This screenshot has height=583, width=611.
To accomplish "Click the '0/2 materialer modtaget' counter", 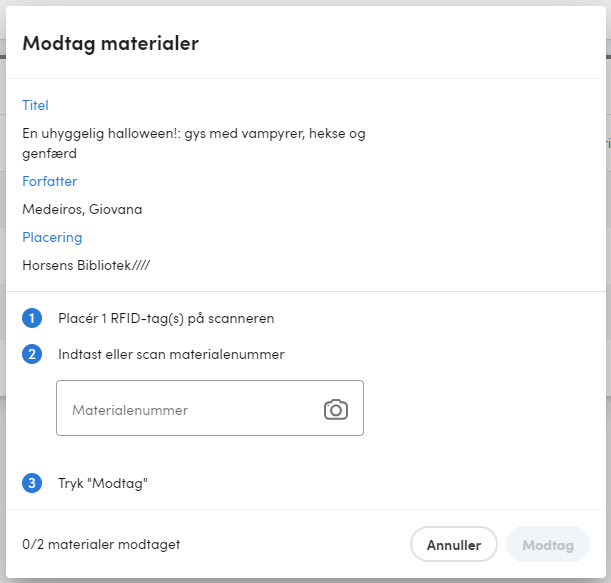I will 101,544.
